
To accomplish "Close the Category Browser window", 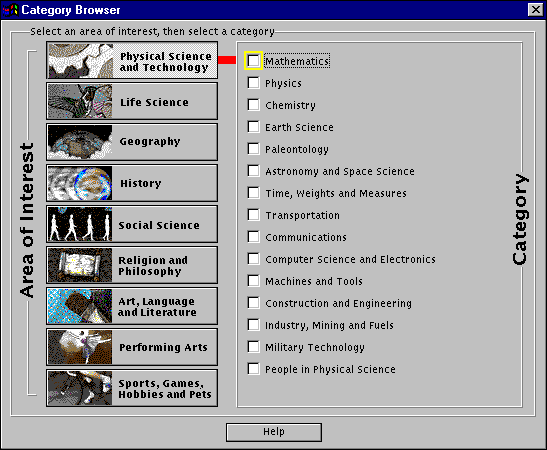I will (x=535, y=10).
